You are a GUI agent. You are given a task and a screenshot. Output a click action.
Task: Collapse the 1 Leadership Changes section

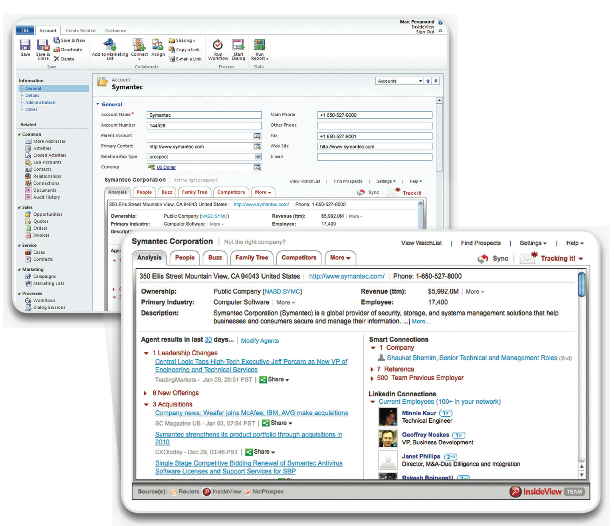pos(146,353)
